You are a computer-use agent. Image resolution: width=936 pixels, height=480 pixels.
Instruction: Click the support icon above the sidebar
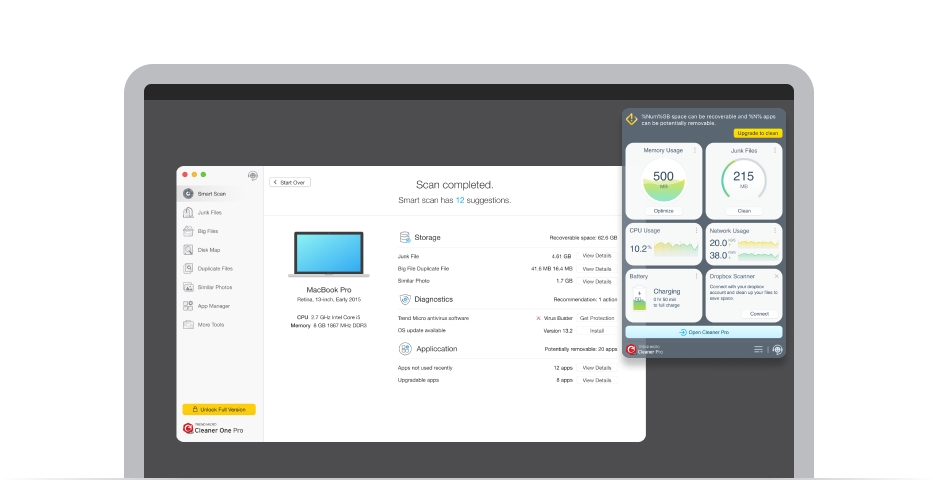pos(253,176)
